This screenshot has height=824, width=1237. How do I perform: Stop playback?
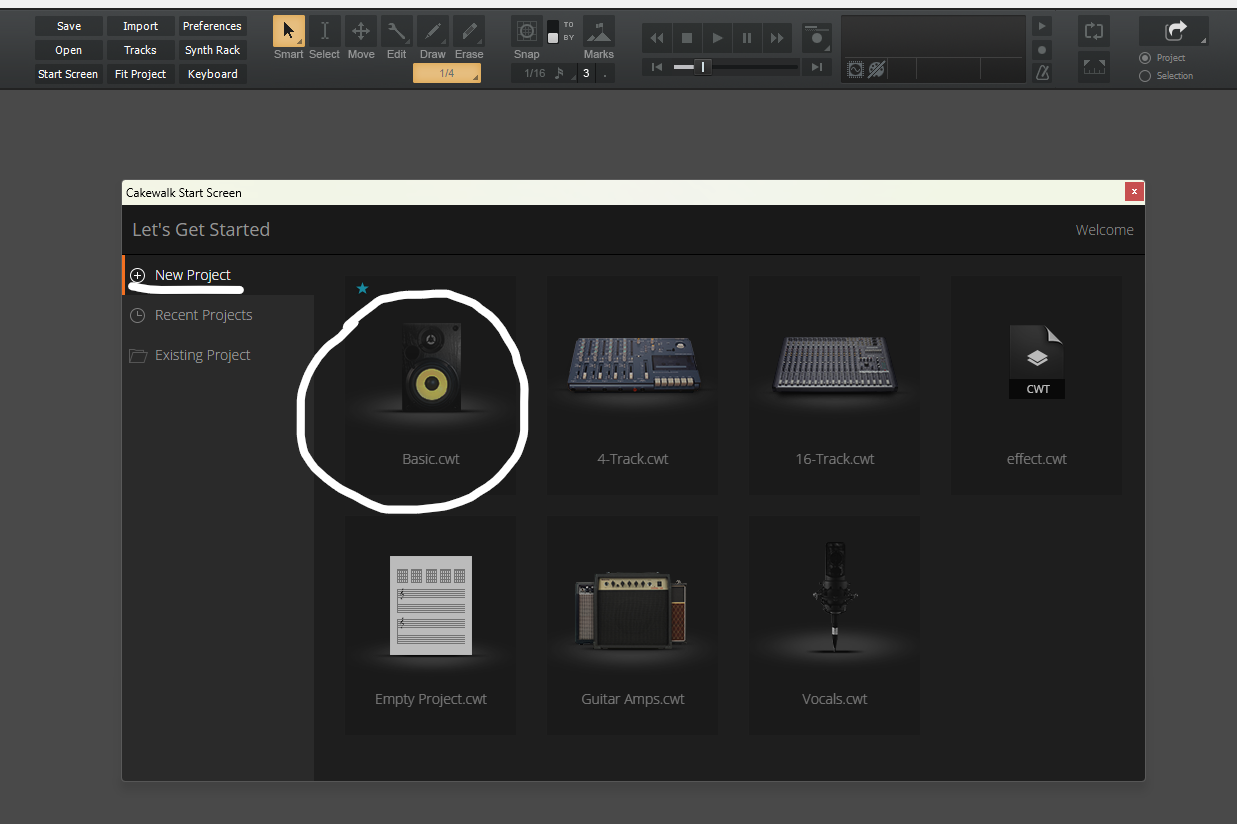[687, 38]
